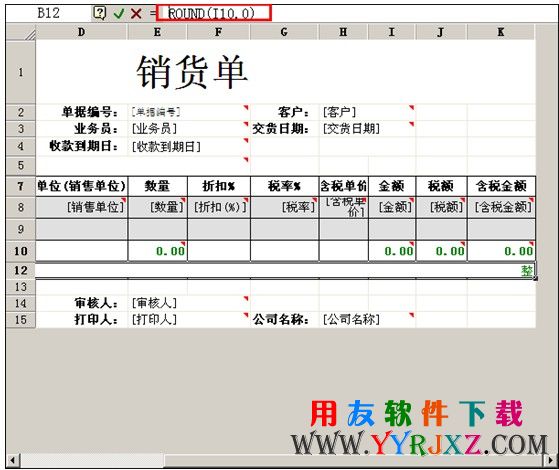Click the 客户: label cell
559x470 pixels.
point(284,112)
